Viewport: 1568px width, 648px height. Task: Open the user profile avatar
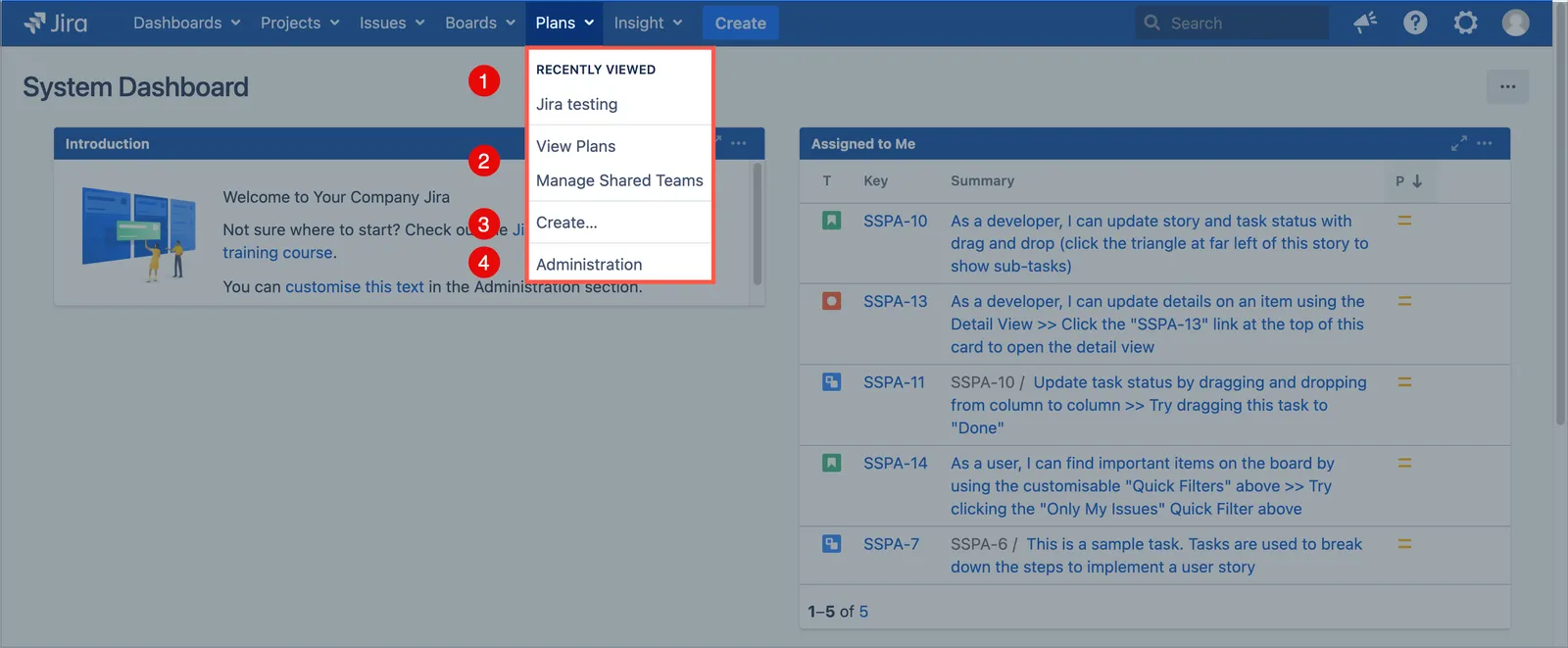coord(1515,23)
